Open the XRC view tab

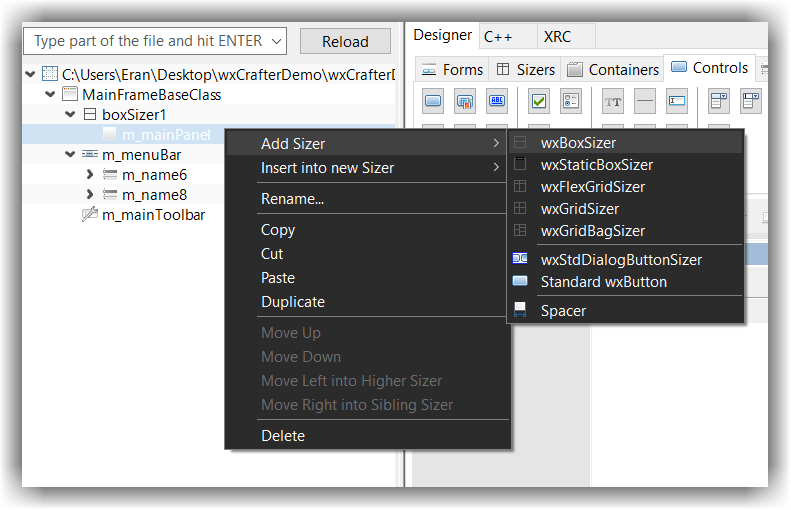(x=557, y=36)
